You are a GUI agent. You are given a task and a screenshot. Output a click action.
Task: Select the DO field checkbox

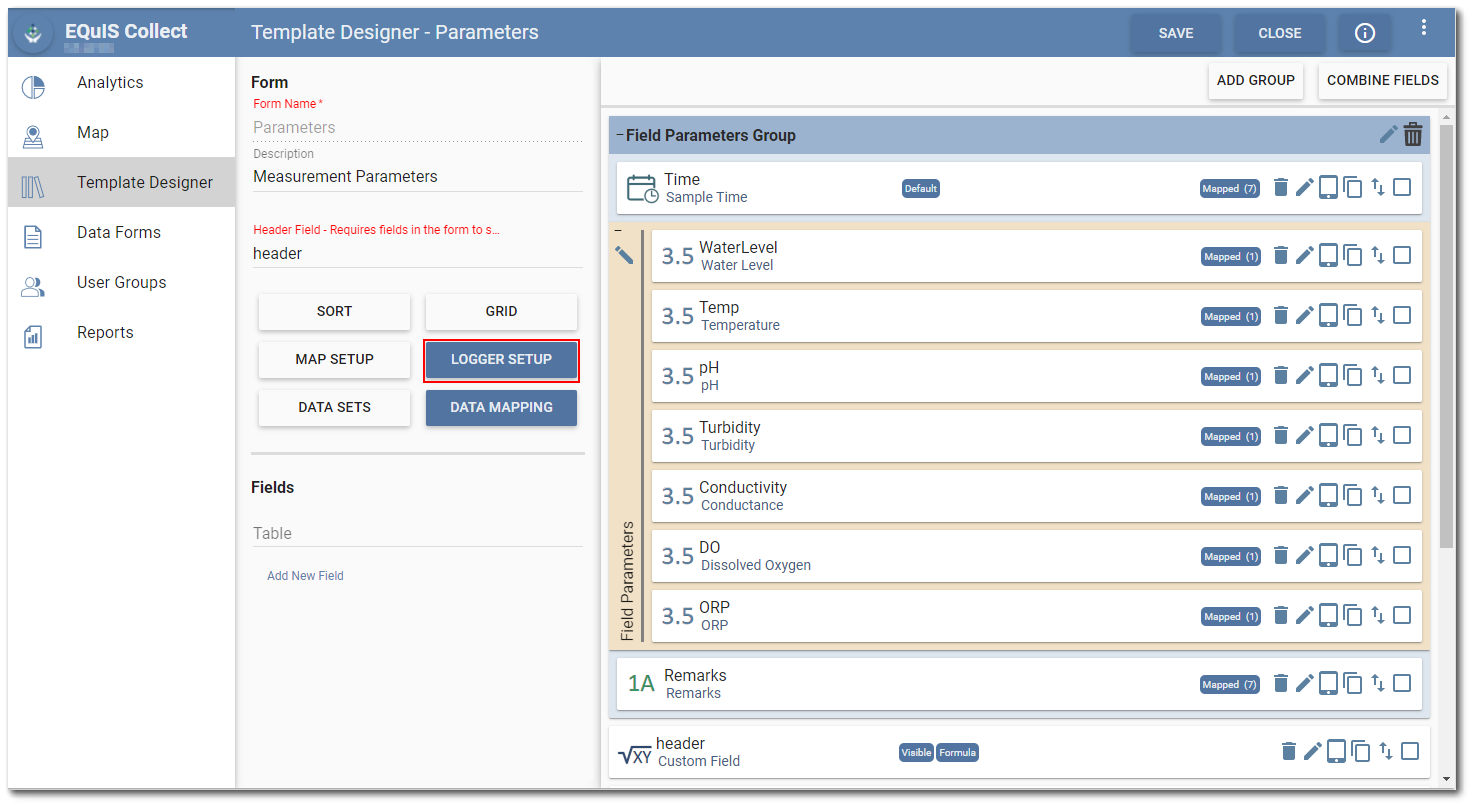[x=1402, y=555]
